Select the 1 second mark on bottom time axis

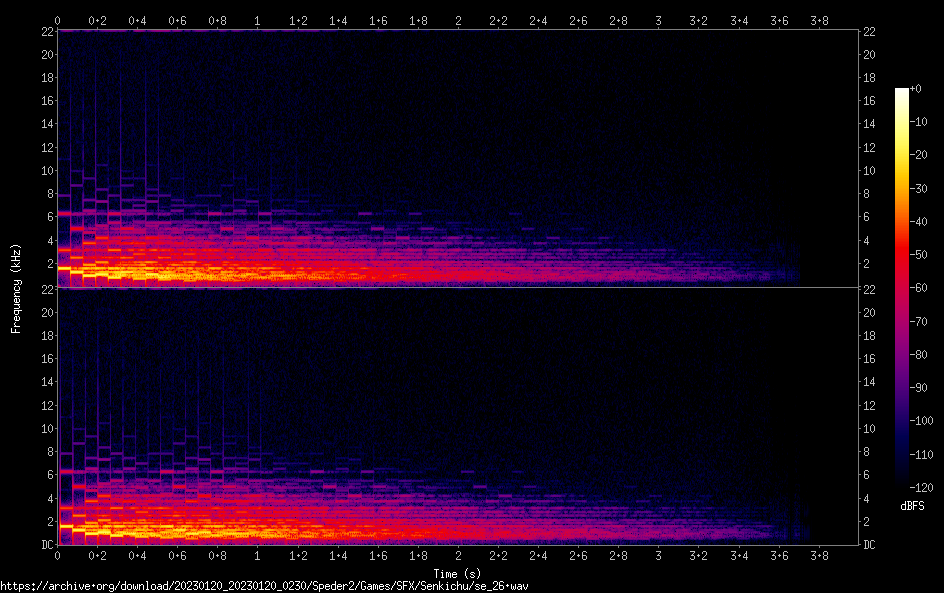(x=258, y=555)
